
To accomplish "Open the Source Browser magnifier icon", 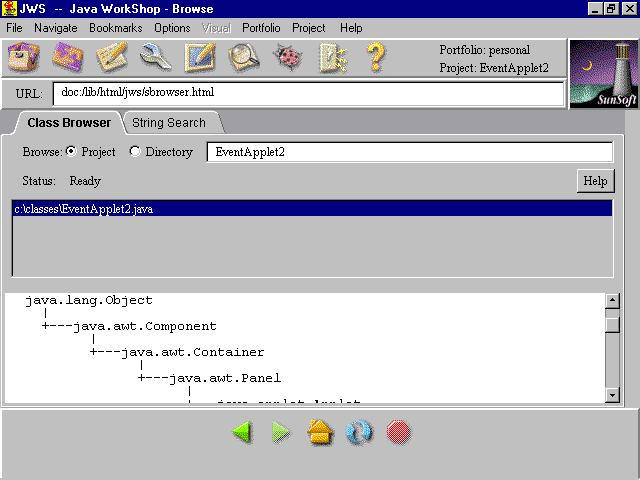I will coord(244,58).
